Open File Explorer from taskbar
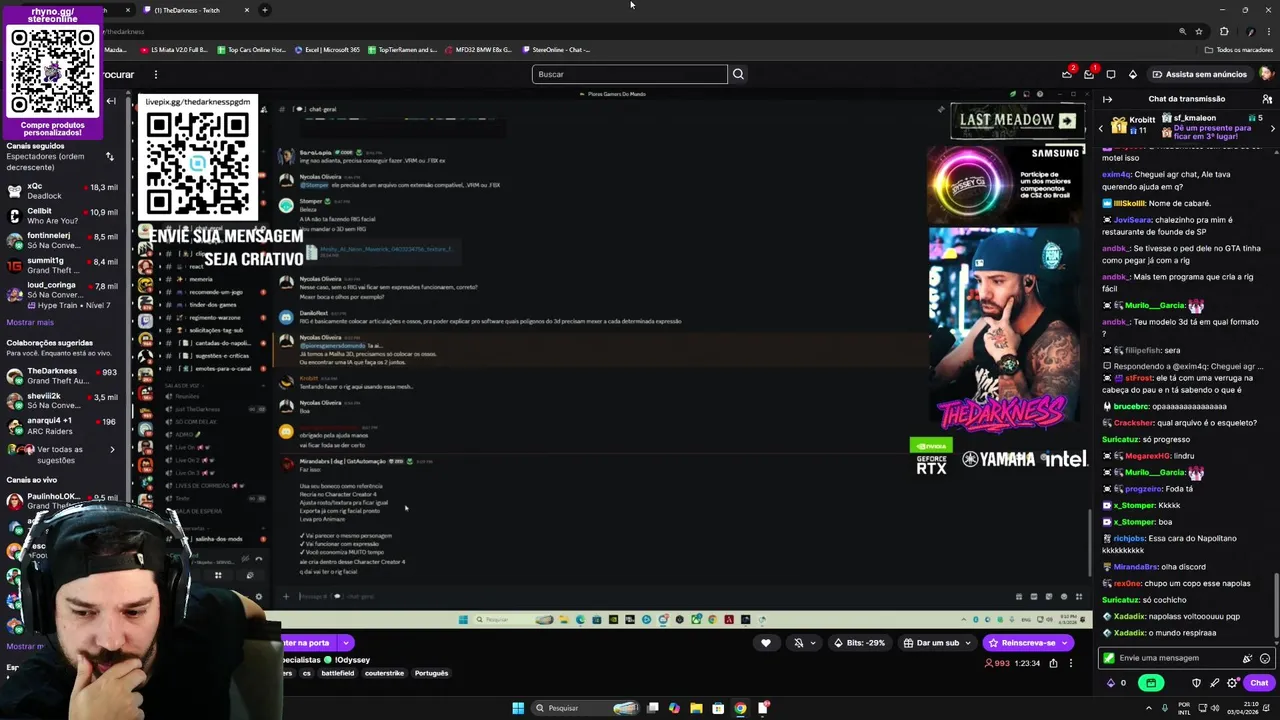Screen dimensions: 1280x720 click(696, 708)
